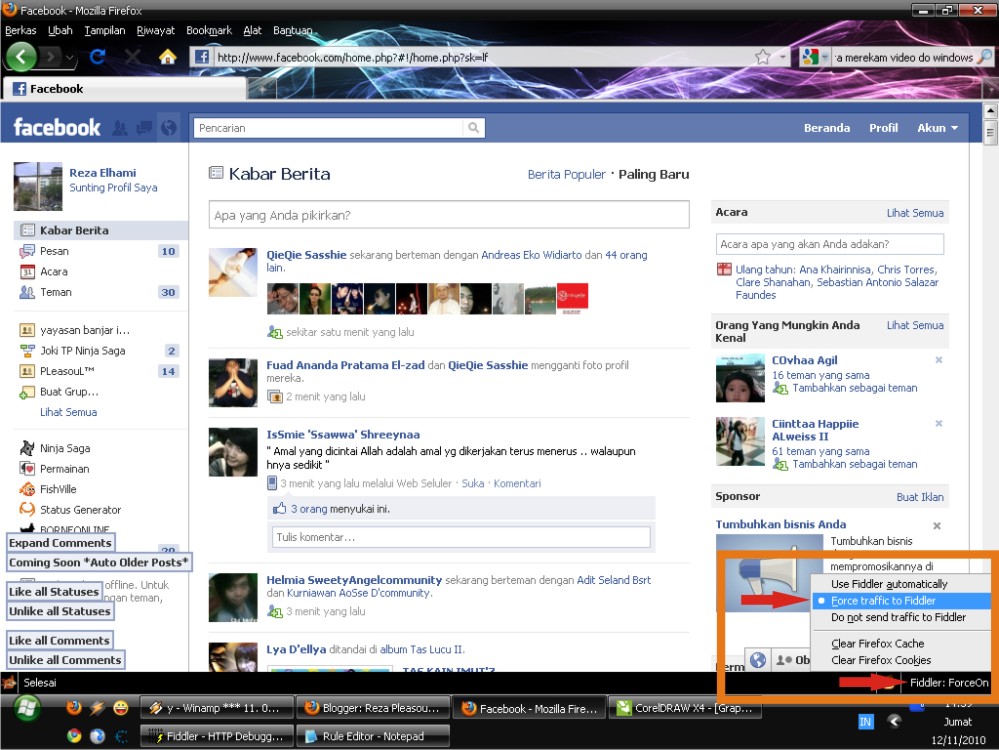The height and width of the screenshot is (750, 999).
Task: Check notifications with the globe icon
Action: 167,128
